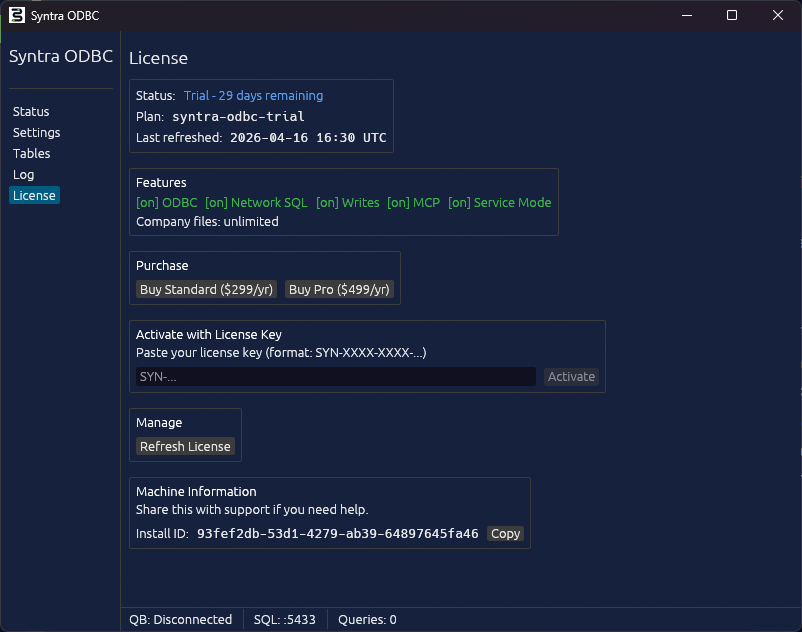Image resolution: width=802 pixels, height=632 pixels.
Task: Click the '[on] ODBC' feature label
Action: 167,202
